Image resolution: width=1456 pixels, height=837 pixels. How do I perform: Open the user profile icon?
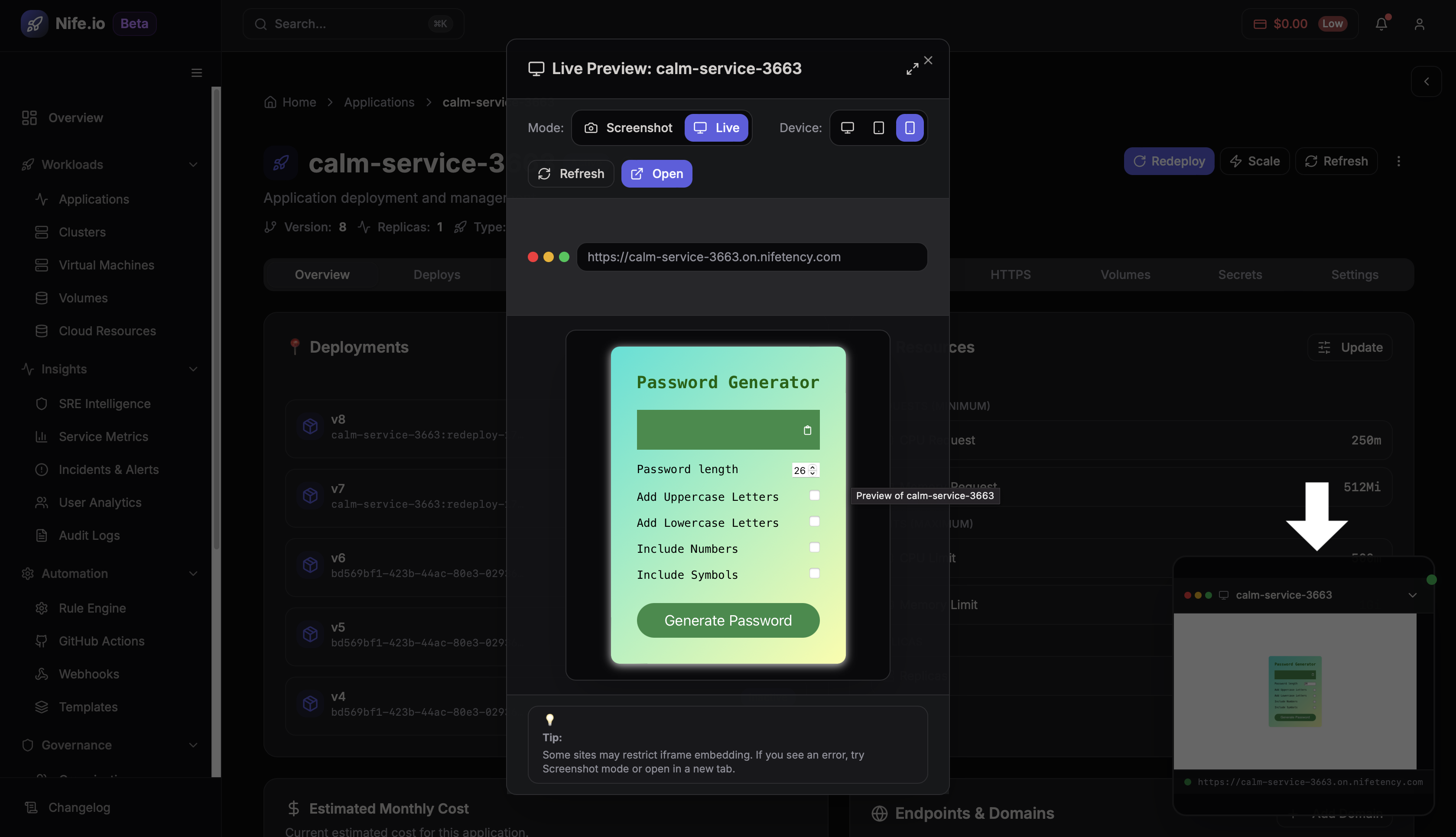[1419, 23]
